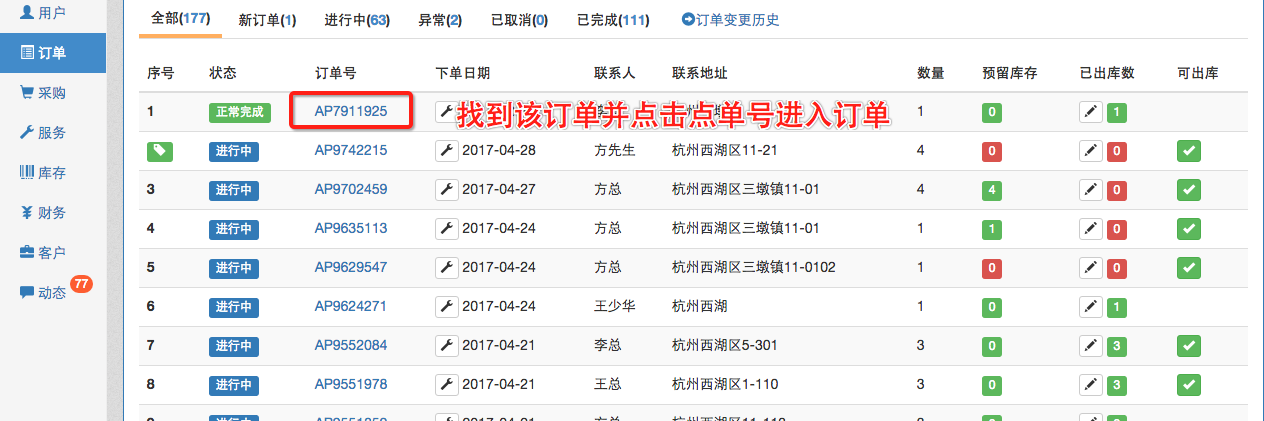The image size is (1264, 421).
Task: Switch to the 异常(2) tab
Action: point(440,20)
